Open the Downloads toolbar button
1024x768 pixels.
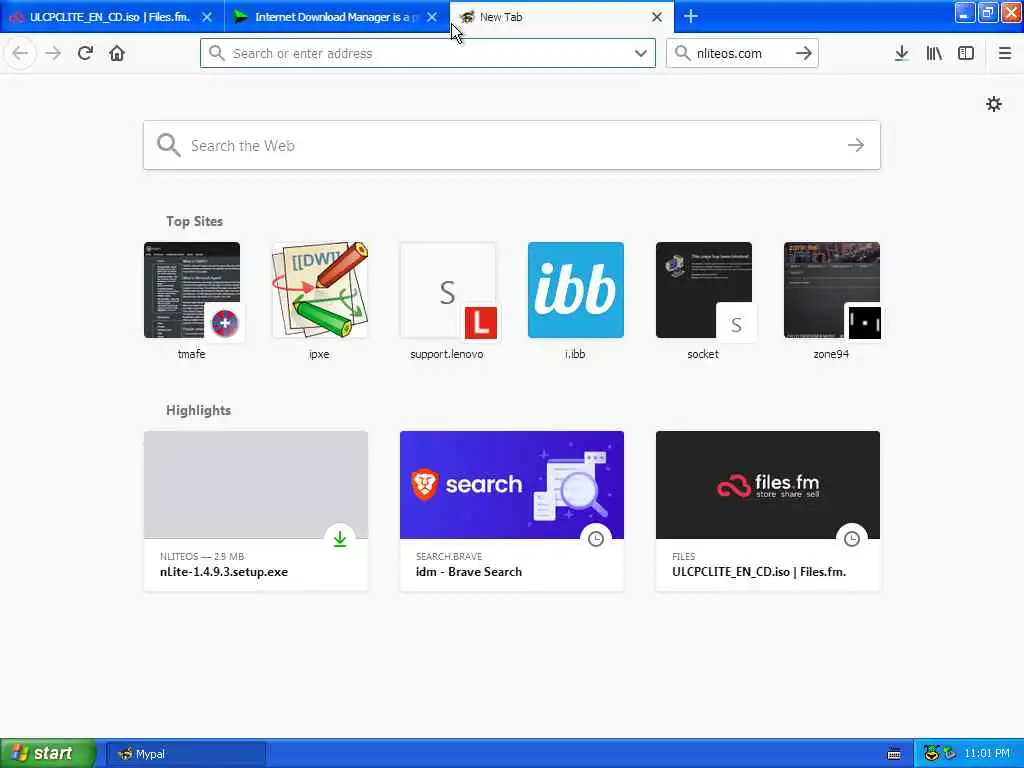(x=901, y=53)
